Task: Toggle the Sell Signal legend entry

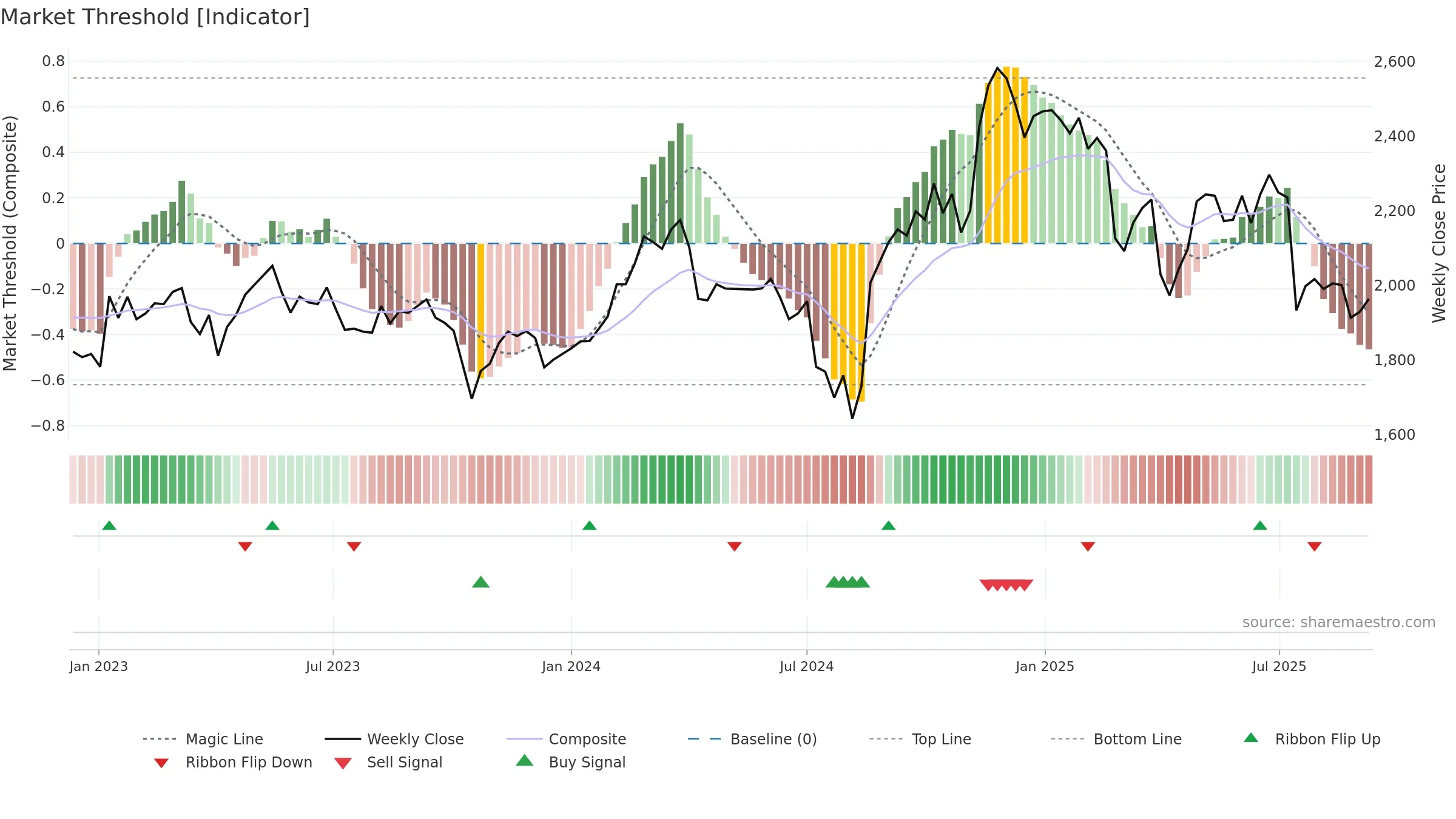Action: coord(388,762)
